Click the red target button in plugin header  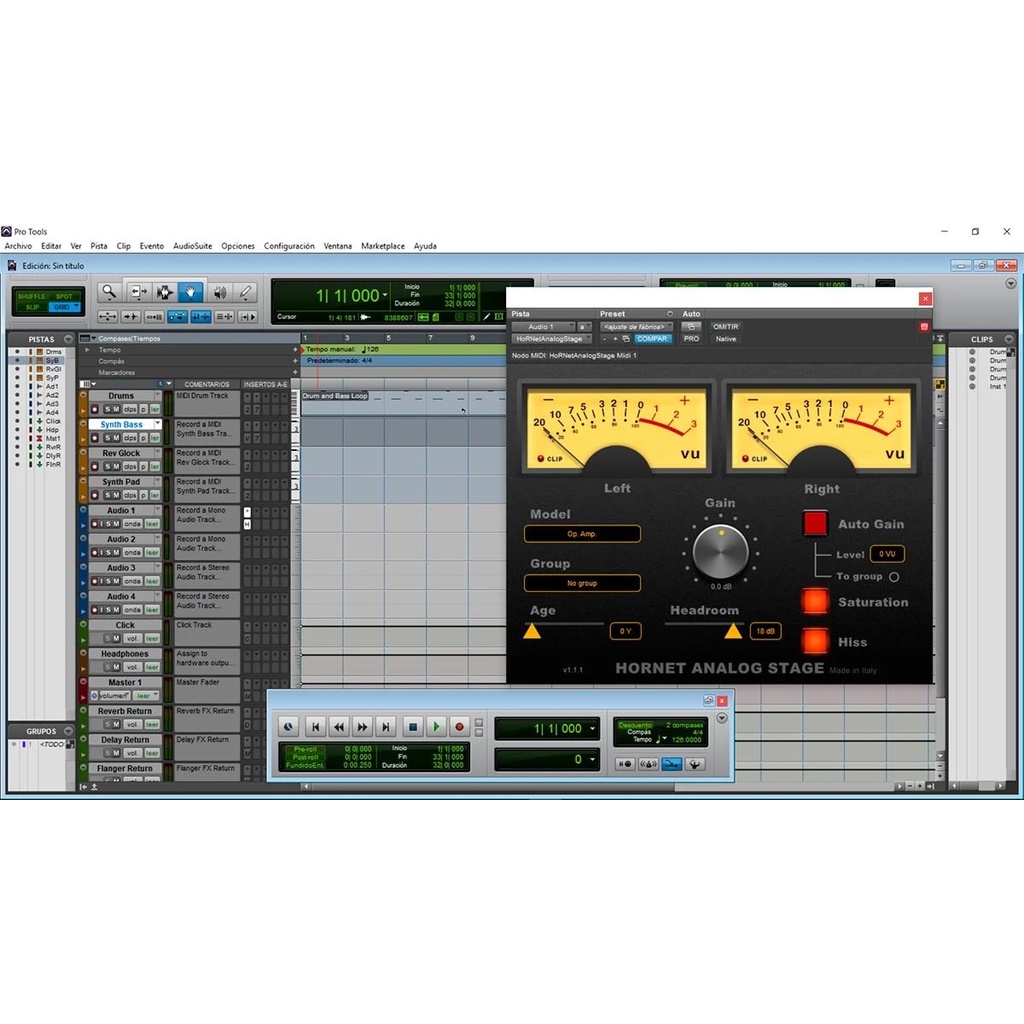coord(924,327)
